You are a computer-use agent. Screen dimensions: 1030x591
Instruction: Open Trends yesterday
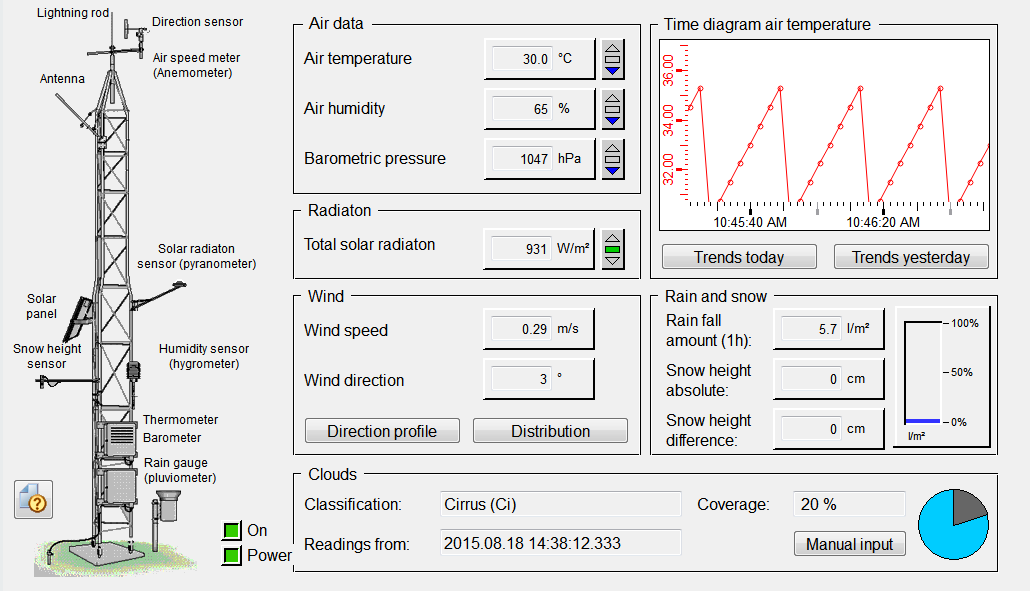(911, 257)
